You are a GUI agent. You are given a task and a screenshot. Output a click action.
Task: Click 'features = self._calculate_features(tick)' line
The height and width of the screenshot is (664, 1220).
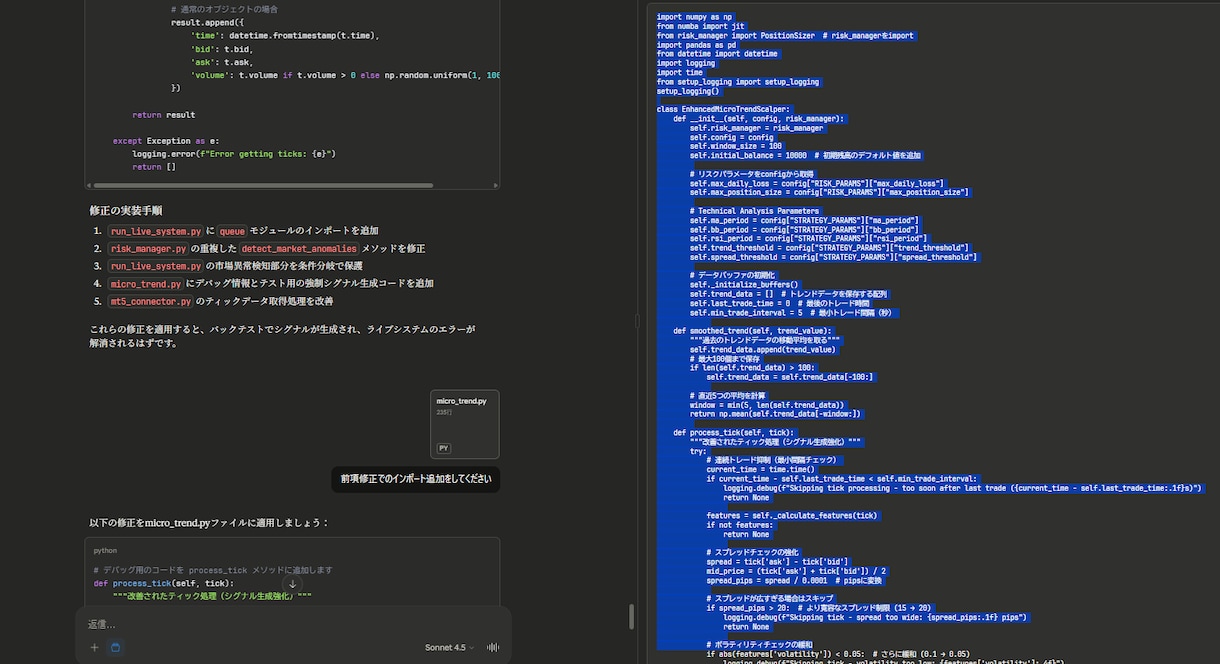click(792, 515)
